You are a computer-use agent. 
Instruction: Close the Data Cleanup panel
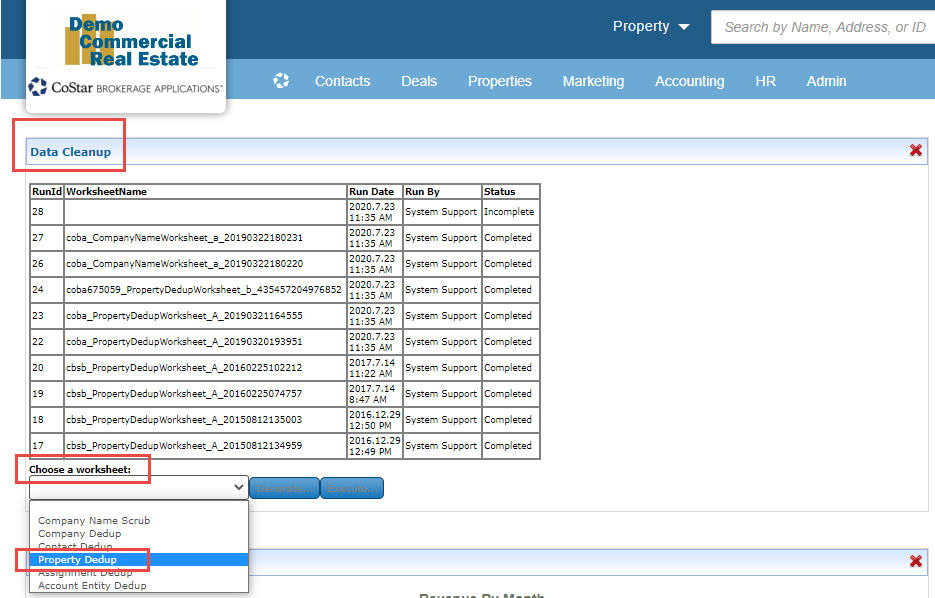[915, 150]
